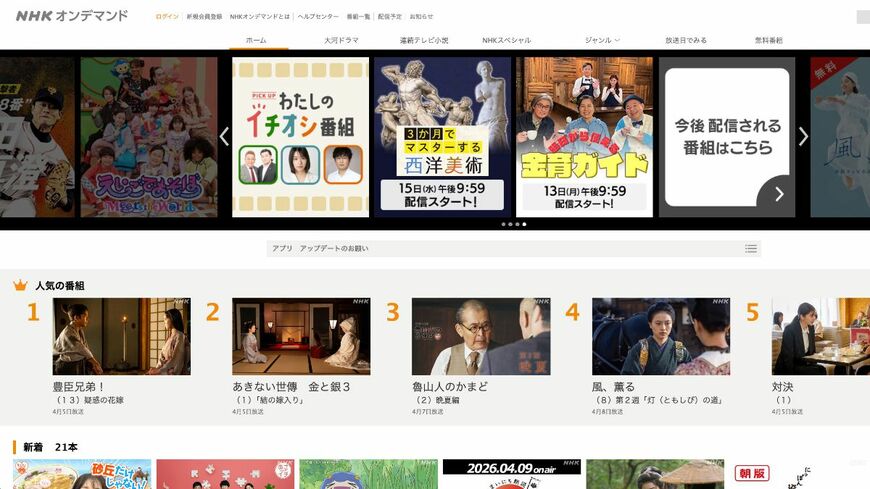The width and height of the screenshot is (870, 489).
Task: Open the 魯山人のかまど program thumbnail
Action: [481, 336]
